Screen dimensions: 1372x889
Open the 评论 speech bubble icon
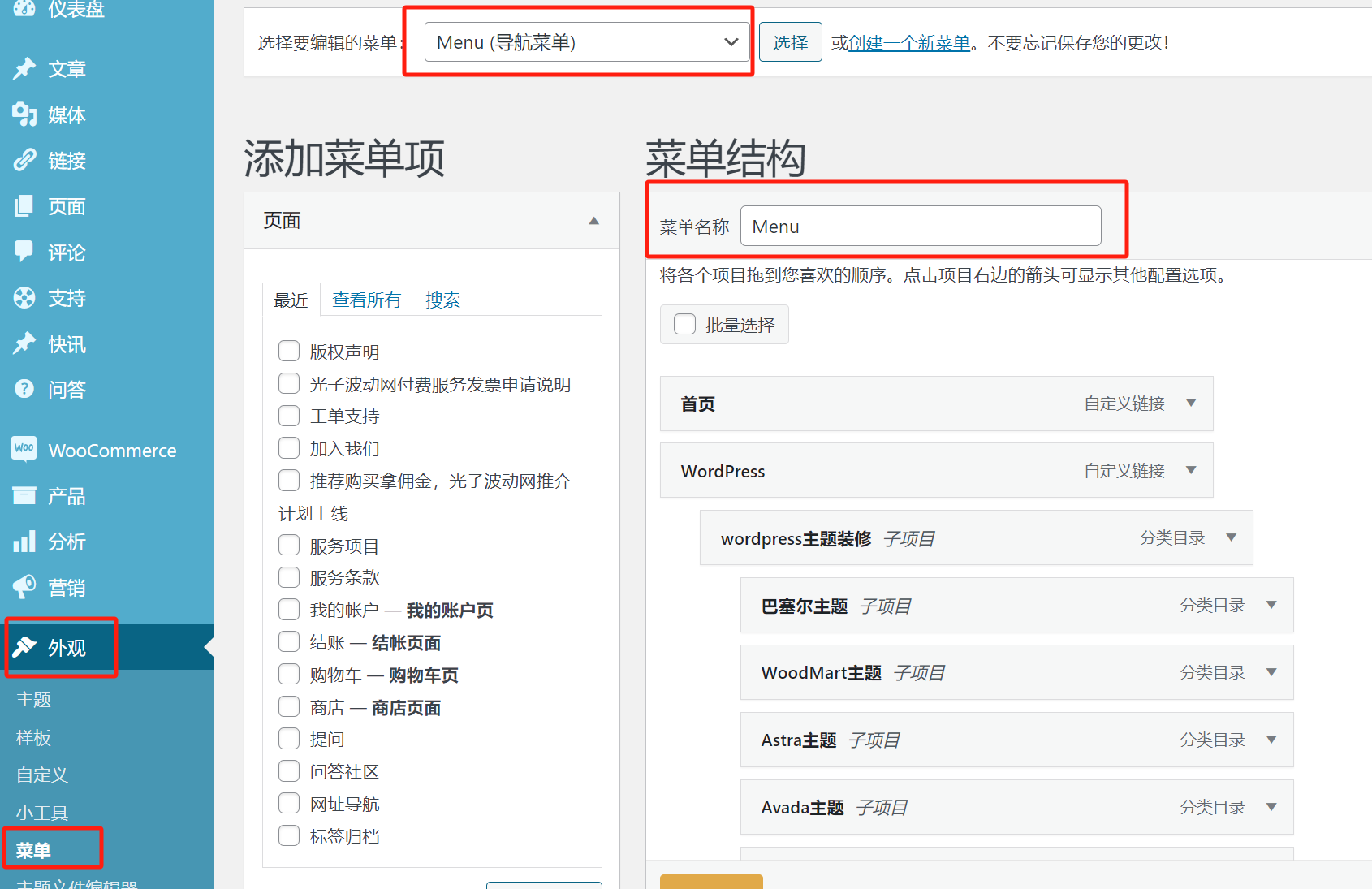pos(24,252)
